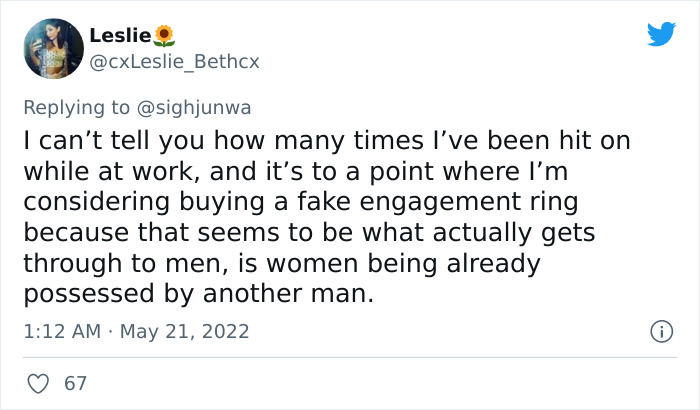Open the @cxLeslie_Bethcx handle link
The image size is (700, 410).
(175, 62)
